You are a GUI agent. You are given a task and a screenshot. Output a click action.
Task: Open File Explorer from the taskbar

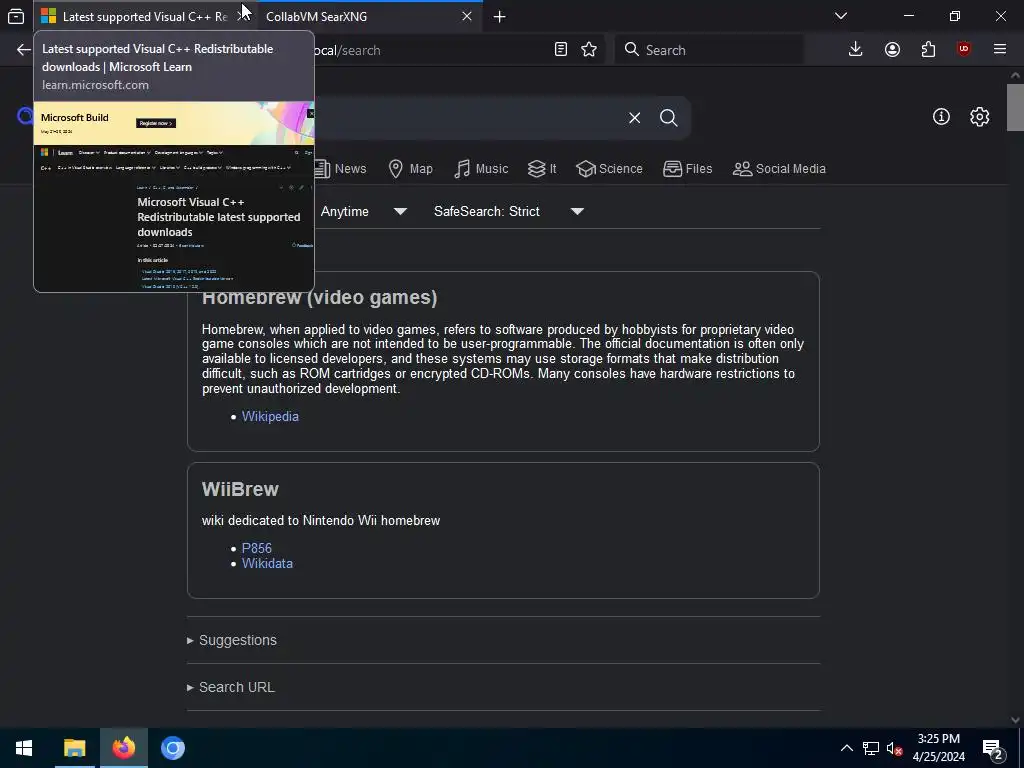tap(74, 748)
